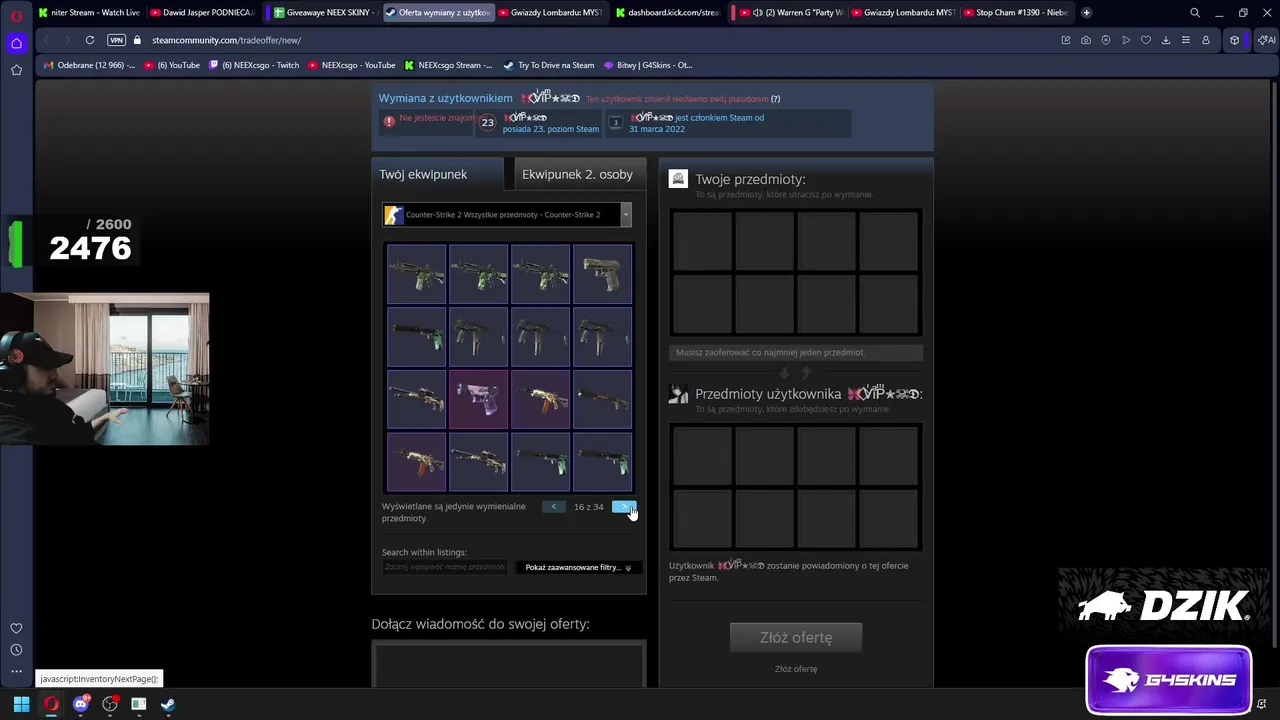The height and width of the screenshot is (720, 1280).
Task: Open the Opera AI sidebar button
Action: click(1267, 40)
